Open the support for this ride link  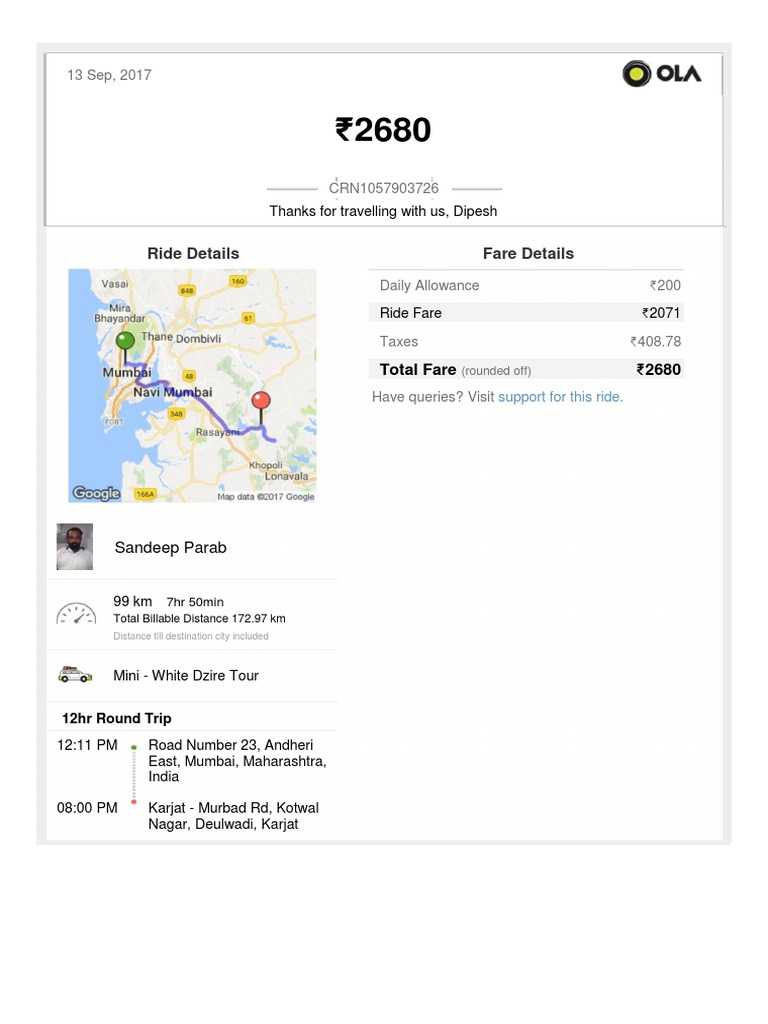[x=560, y=397]
